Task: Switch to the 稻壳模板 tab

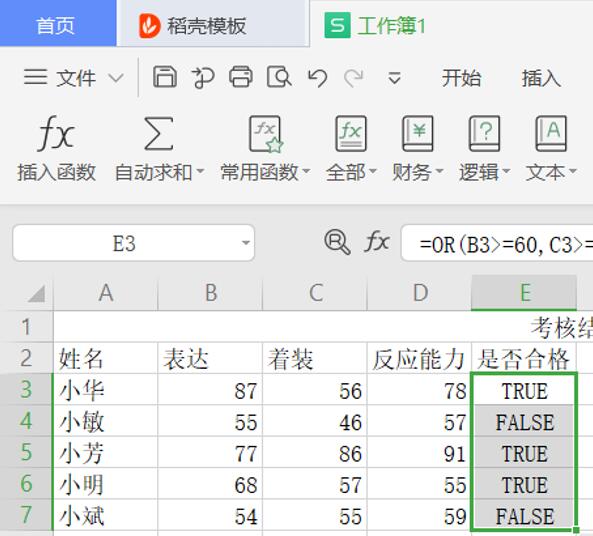Action: (193, 26)
